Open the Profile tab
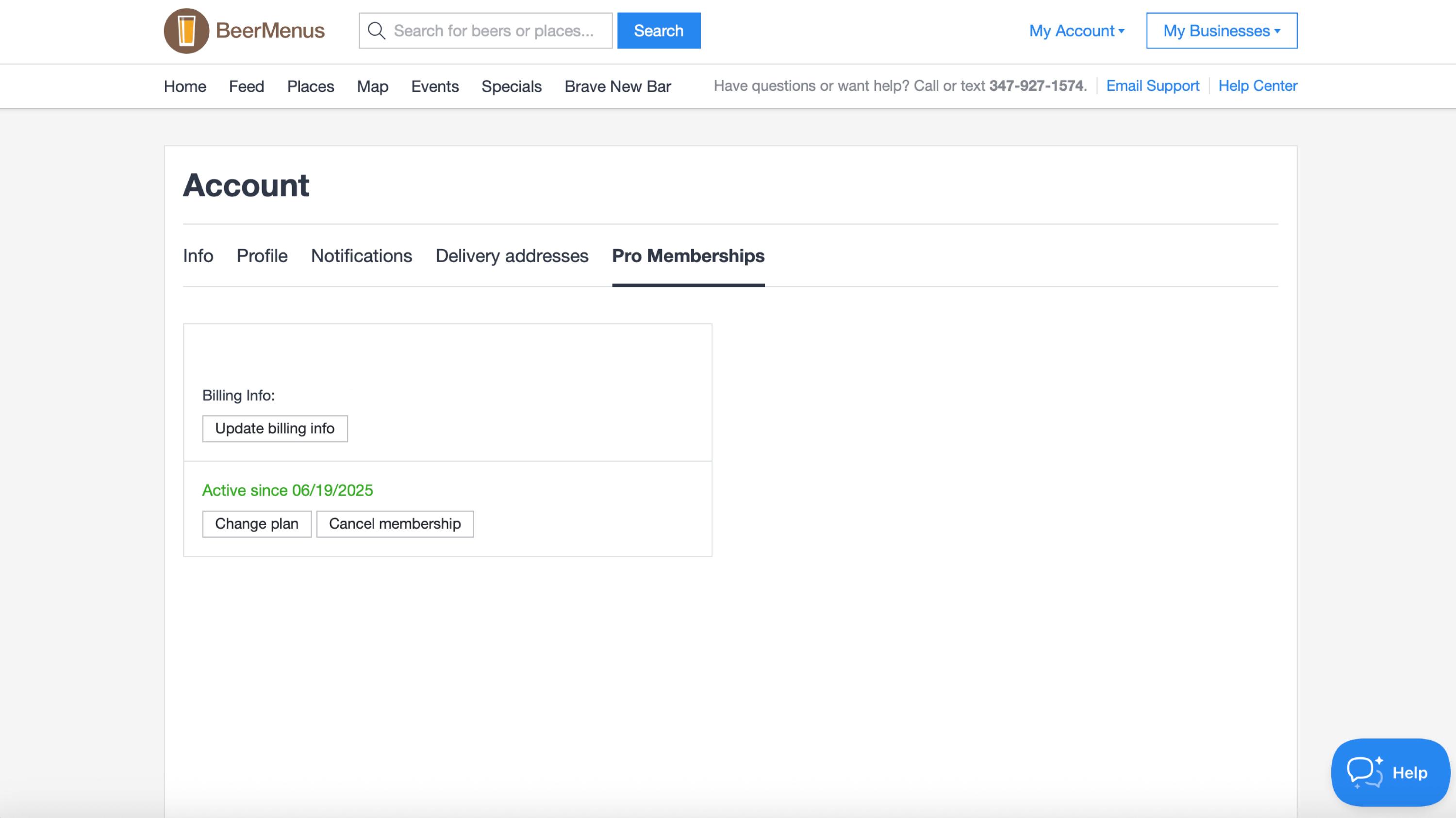 (262, 255)
